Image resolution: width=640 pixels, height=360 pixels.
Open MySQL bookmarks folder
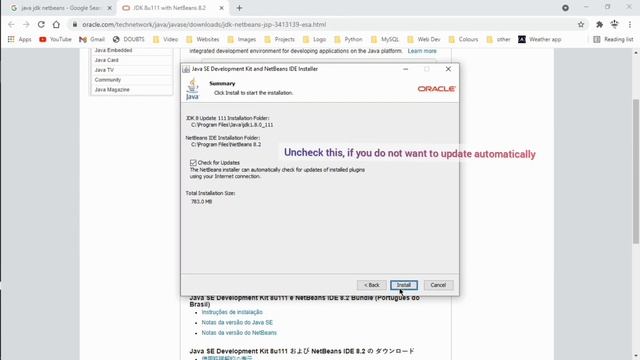(x=385, y=39)
